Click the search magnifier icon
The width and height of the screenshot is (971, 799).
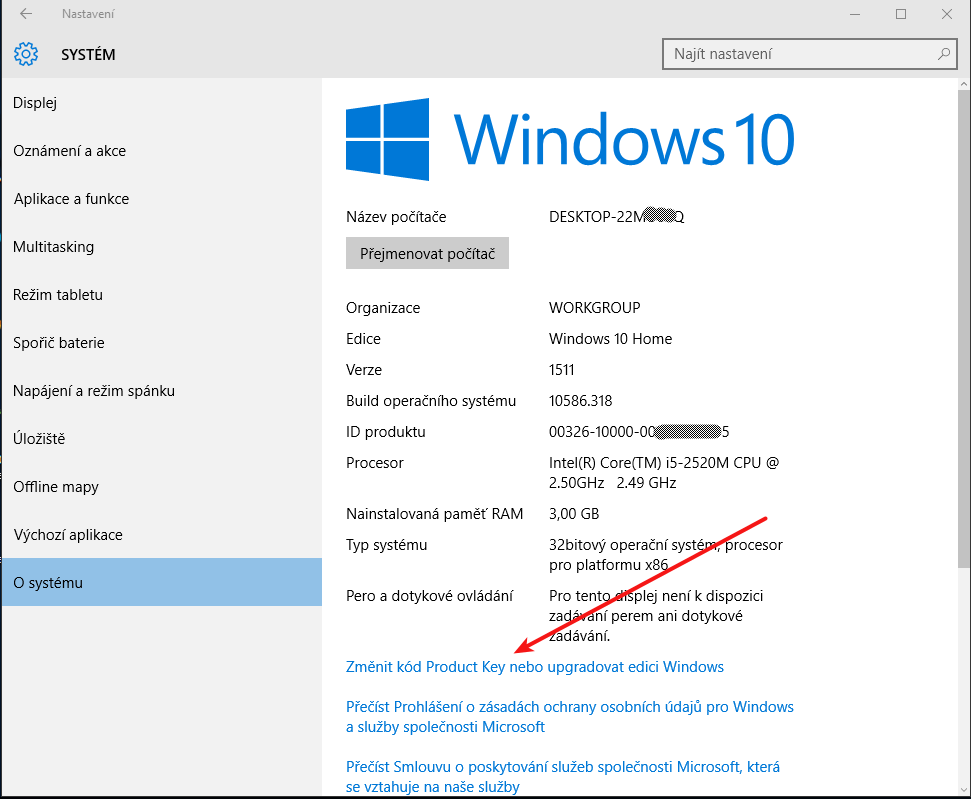point(942,54)
